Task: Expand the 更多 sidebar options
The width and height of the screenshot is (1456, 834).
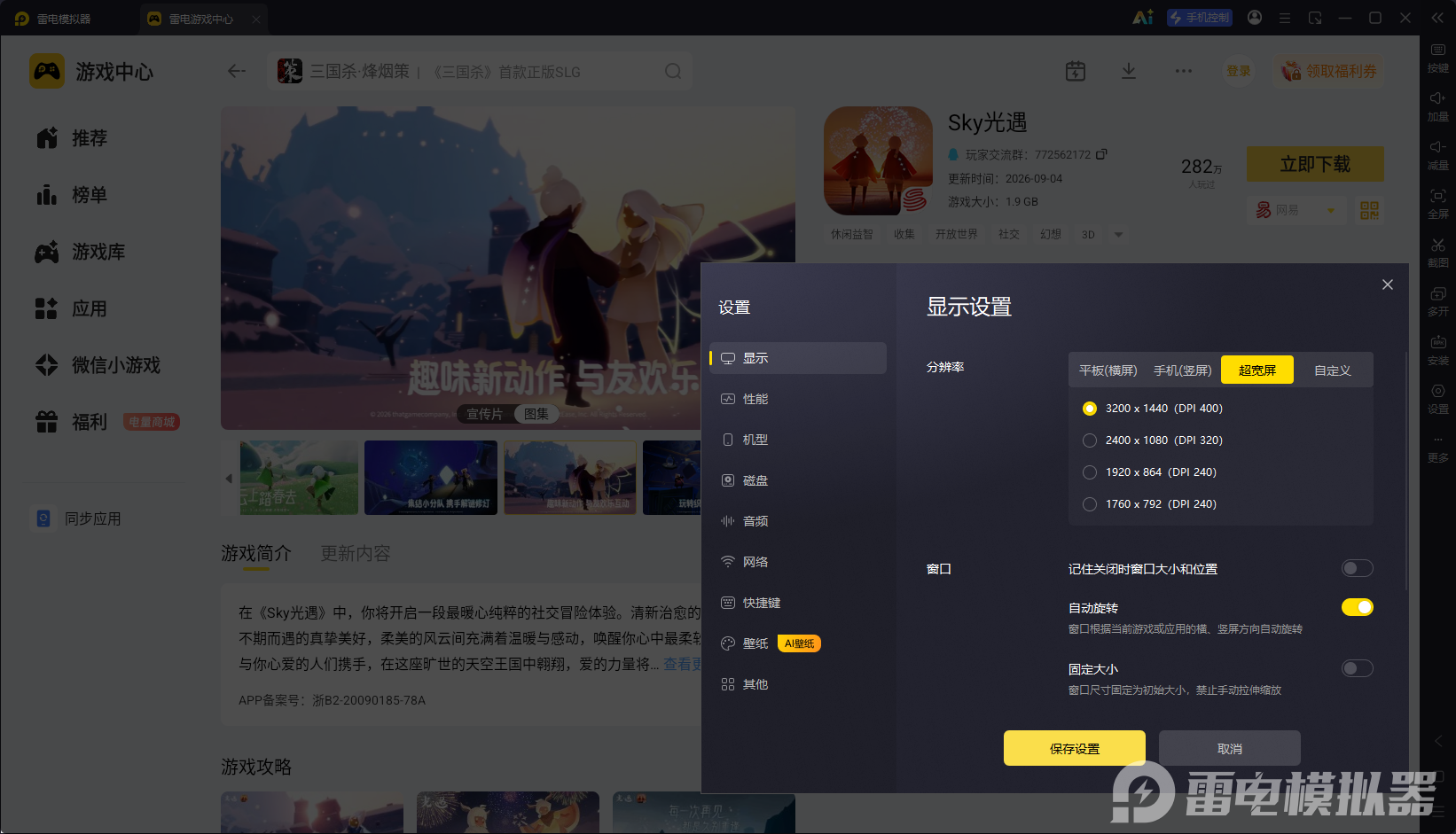Action: 1437,448
